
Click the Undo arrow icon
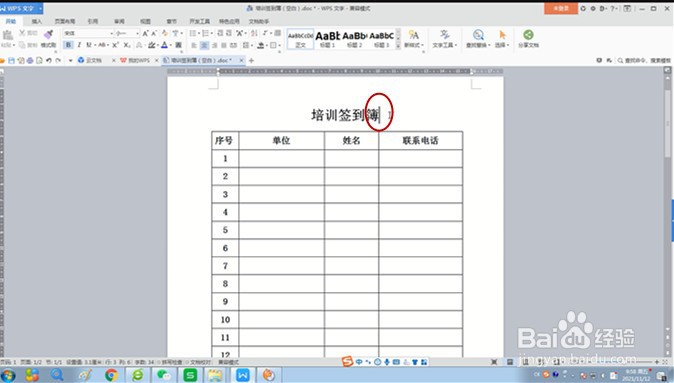point(49,61)
